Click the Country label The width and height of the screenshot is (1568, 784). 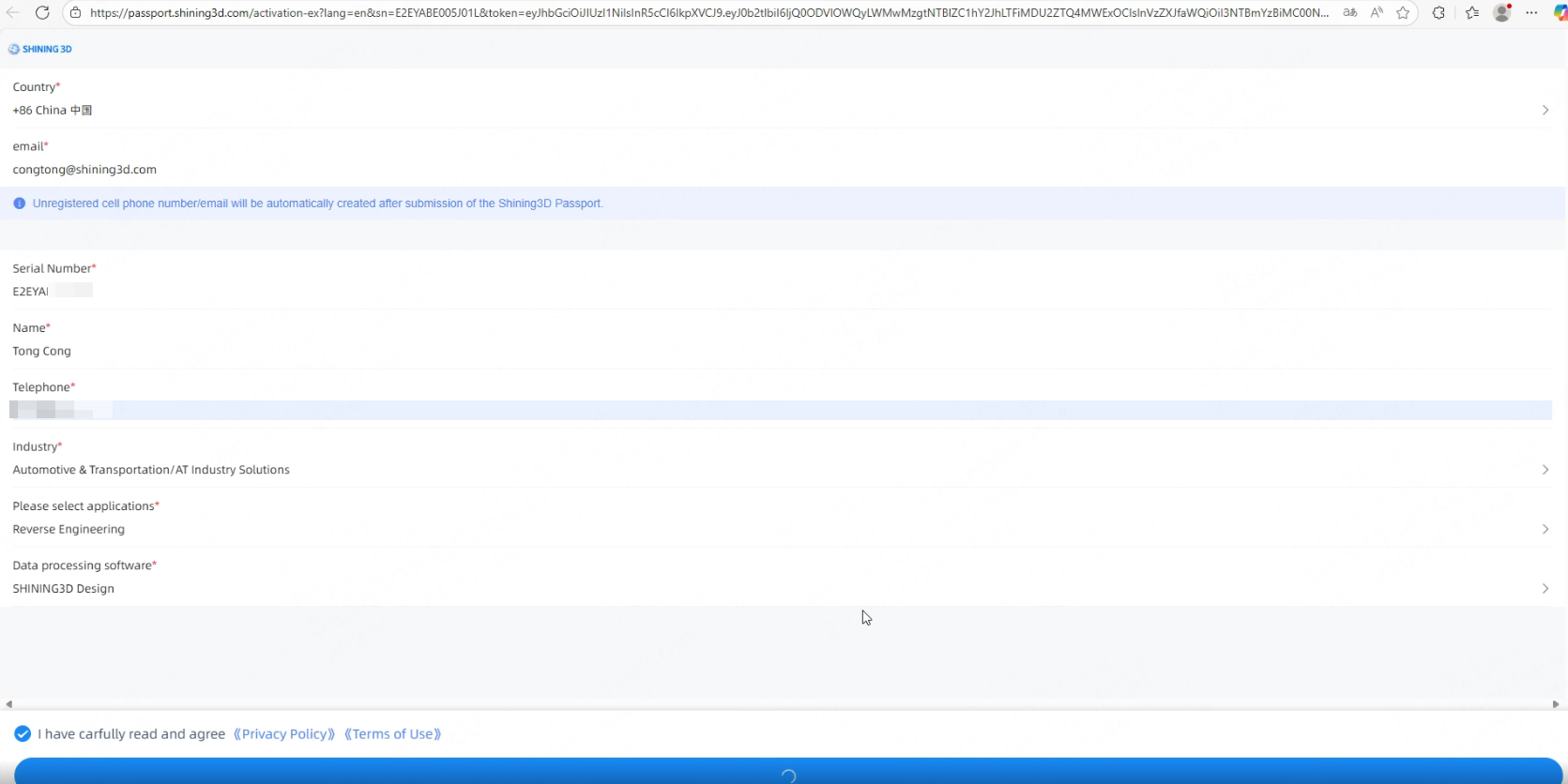(x=37, y=87)
